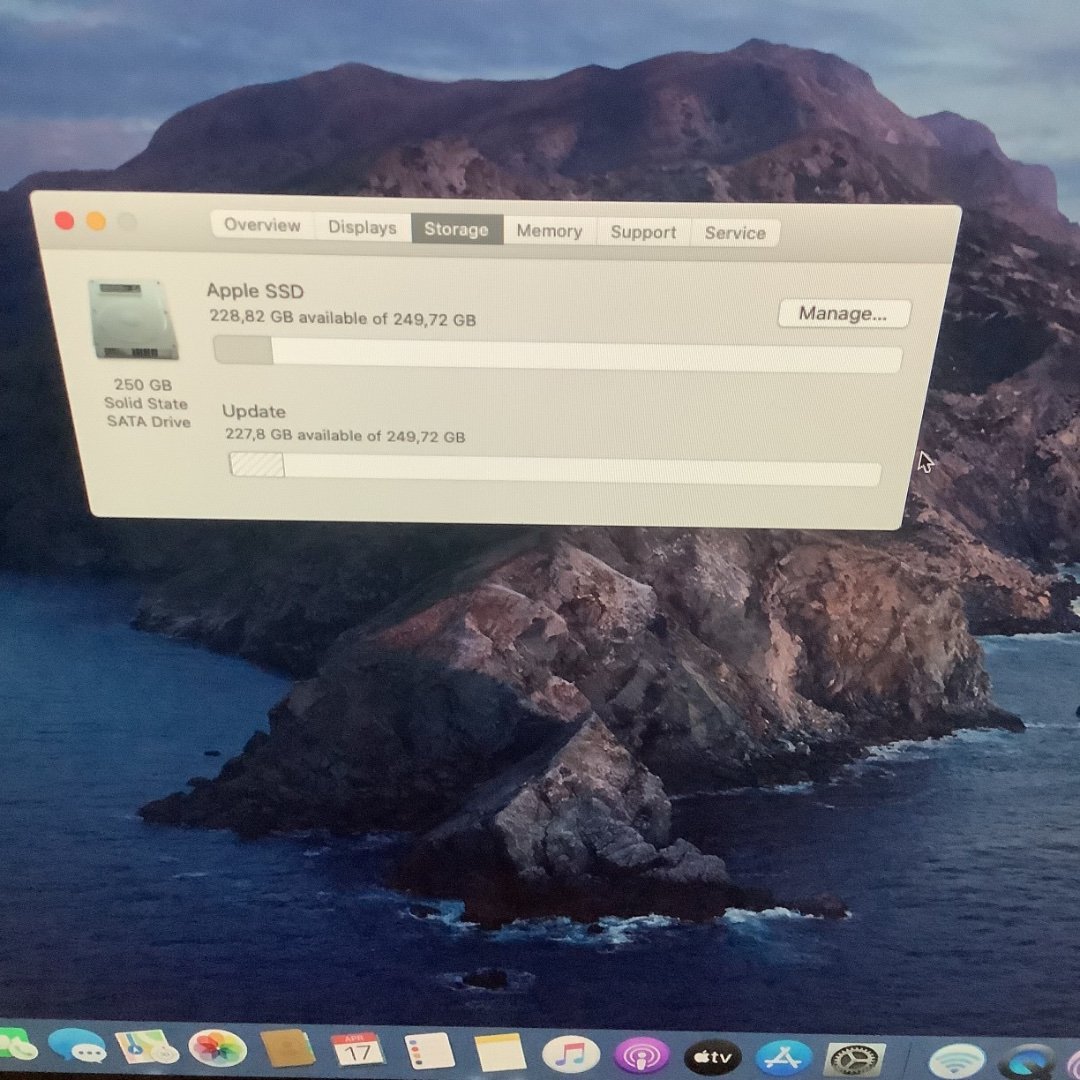This screenshot has height=1080, width=1080.
Task: Launch Reminders from the Dock
Action: (428, 1051)
